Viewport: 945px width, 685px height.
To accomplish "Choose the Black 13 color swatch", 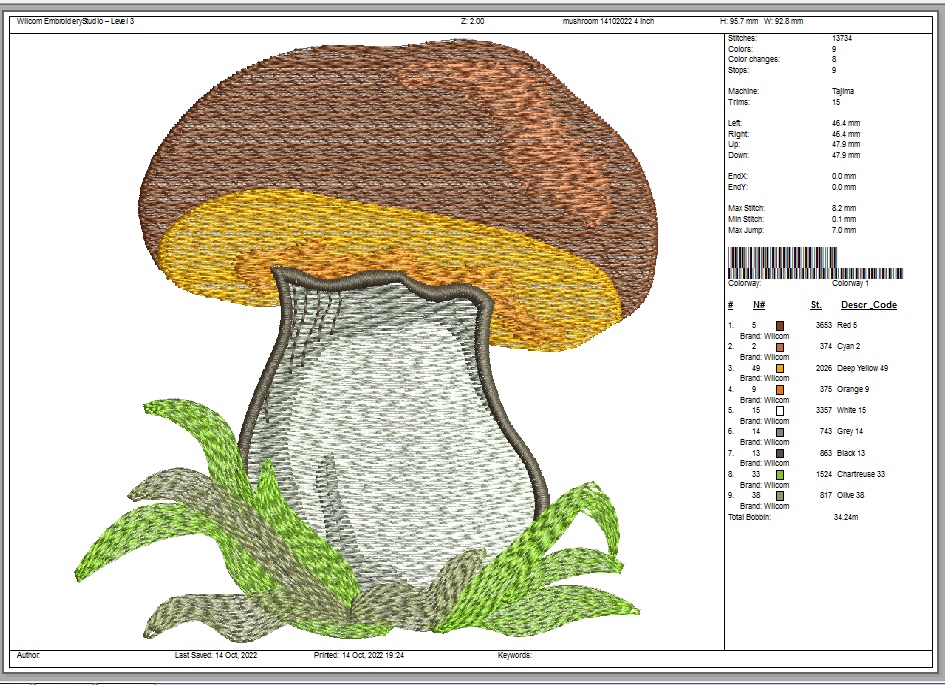I will (780, 453).
